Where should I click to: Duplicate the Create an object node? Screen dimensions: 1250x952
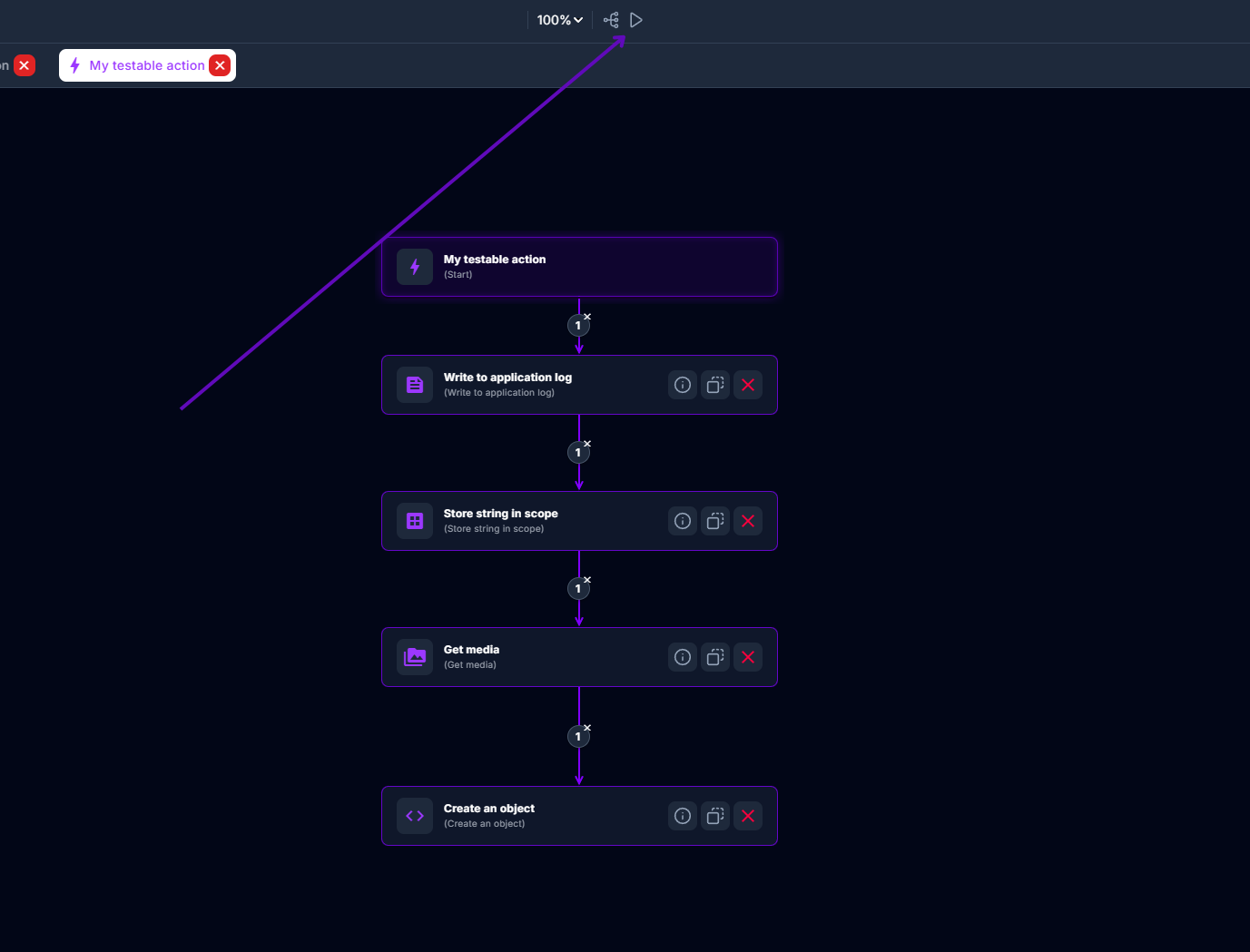tap(715, 816)
